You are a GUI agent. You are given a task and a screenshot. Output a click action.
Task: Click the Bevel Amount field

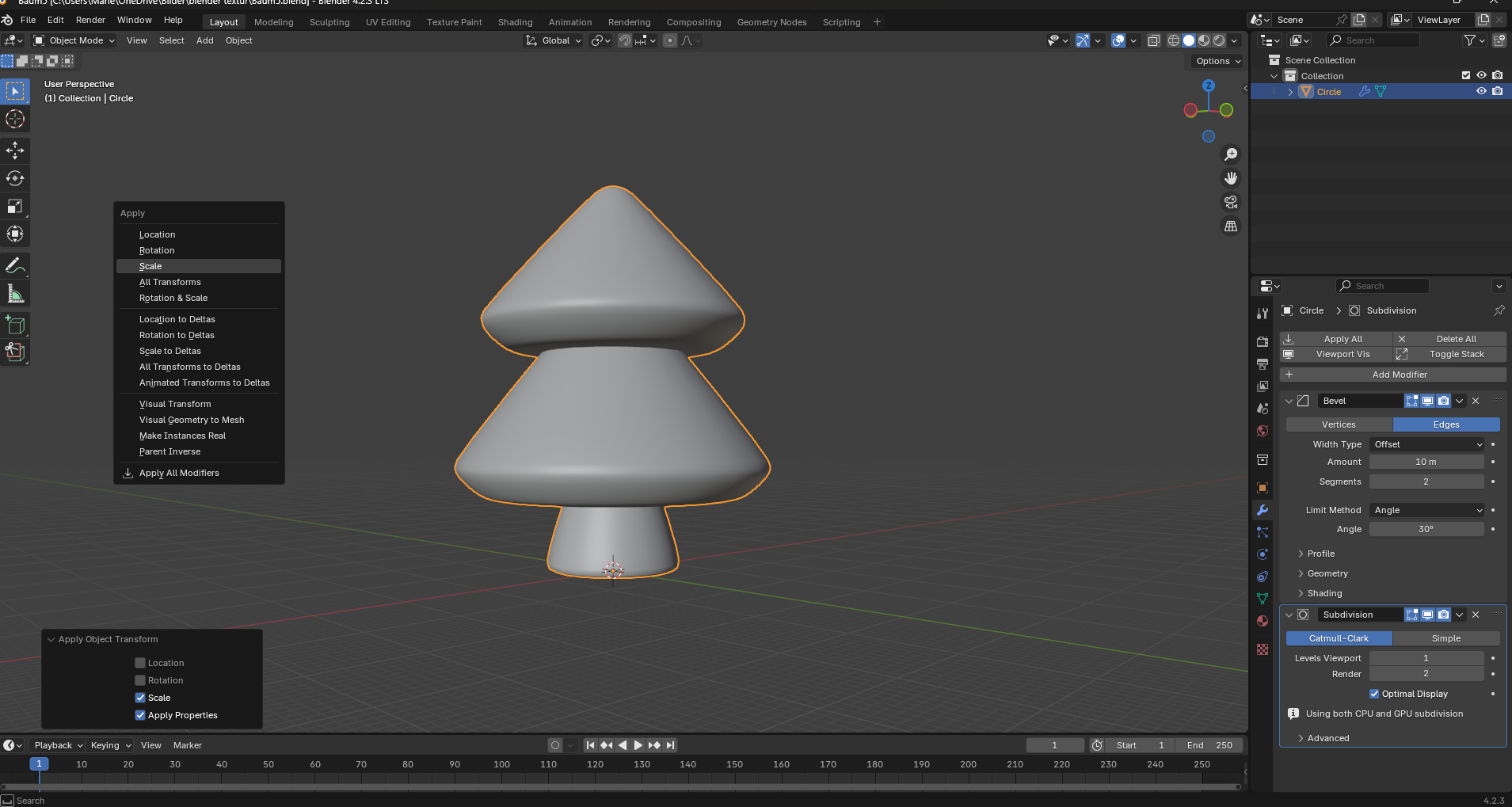[x=1426, y=462]
